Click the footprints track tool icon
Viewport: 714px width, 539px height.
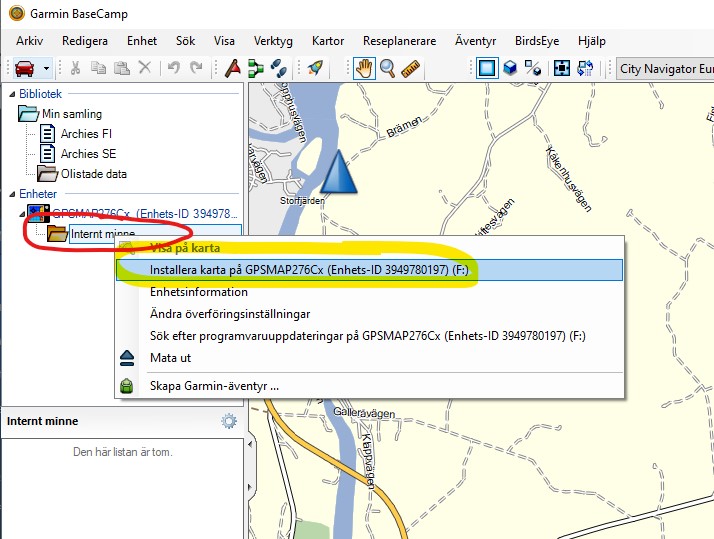[280, 68]
